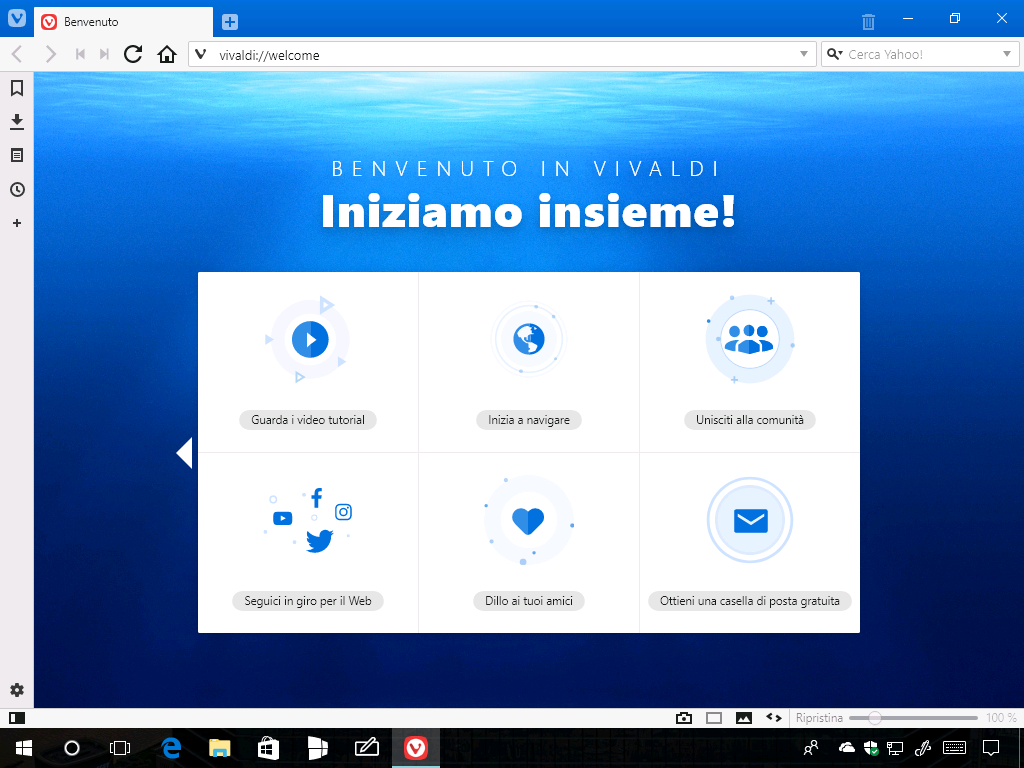Reload the current page
Screen dimensions: 1024x768
coord(133,54)
